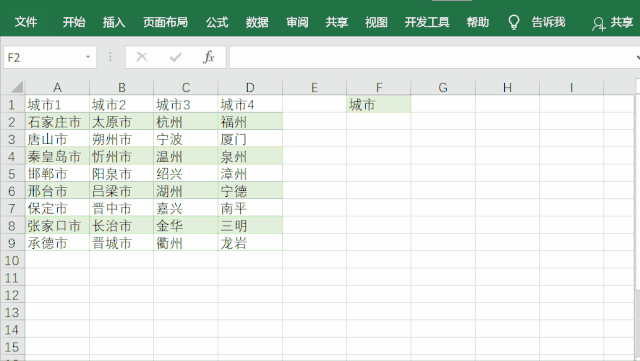Select the cell 杭州
Screen dimensions: 640x361
(x=186, y=122)
